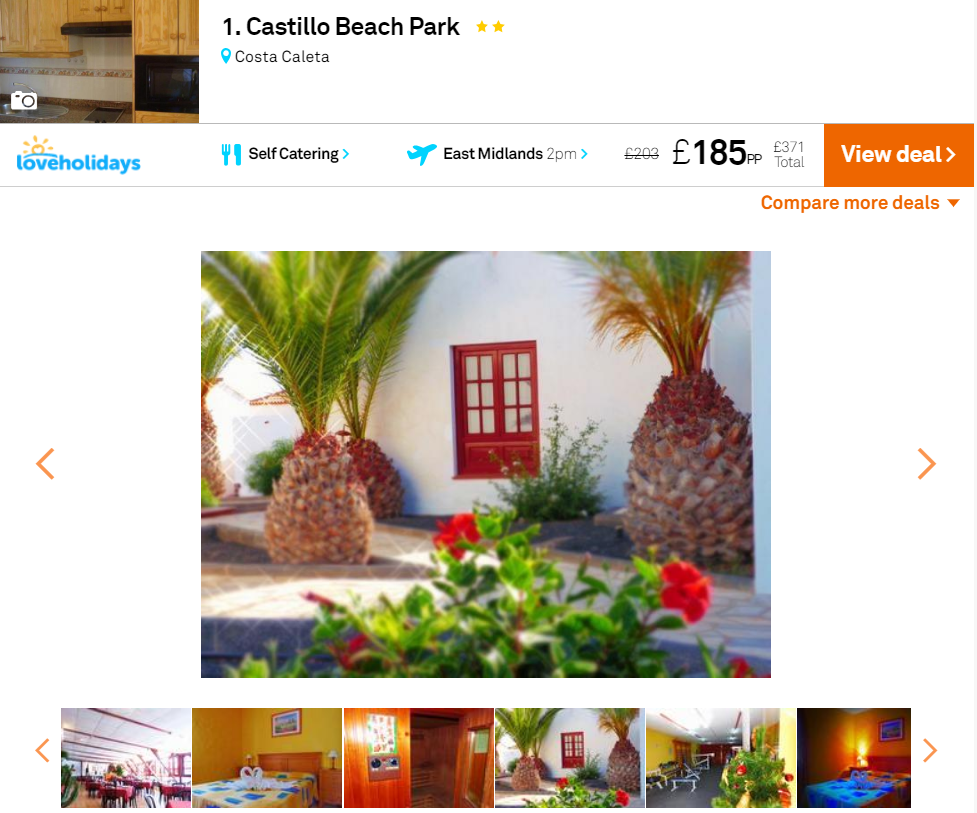977x813 pixels.
Task: Select the dimly lit bedroom thumbnail
Action: point(854,758)
